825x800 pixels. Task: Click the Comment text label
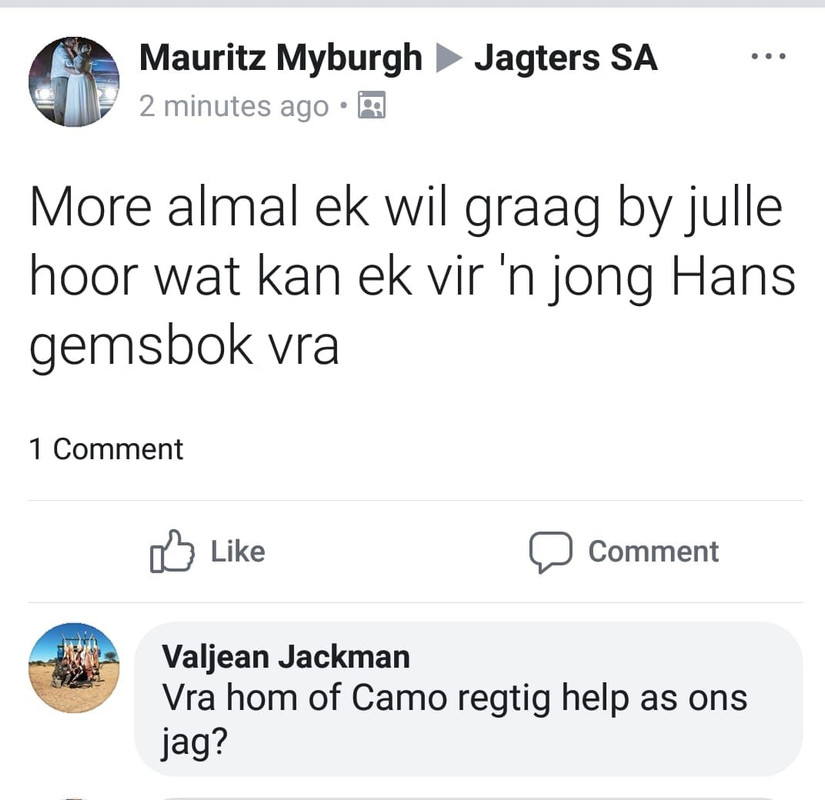(x=653, y=552)
